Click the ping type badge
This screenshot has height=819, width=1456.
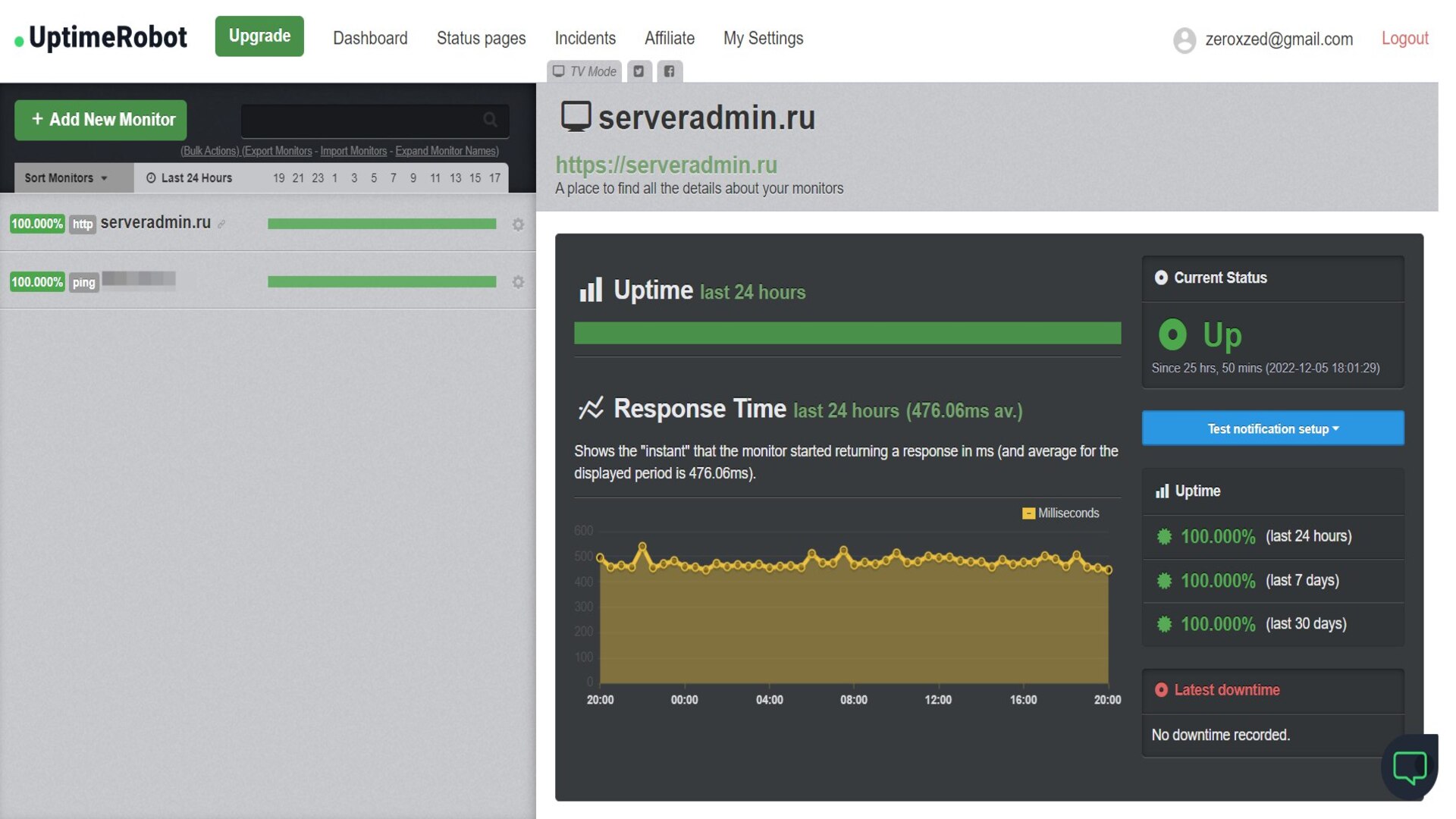[83, 283]
